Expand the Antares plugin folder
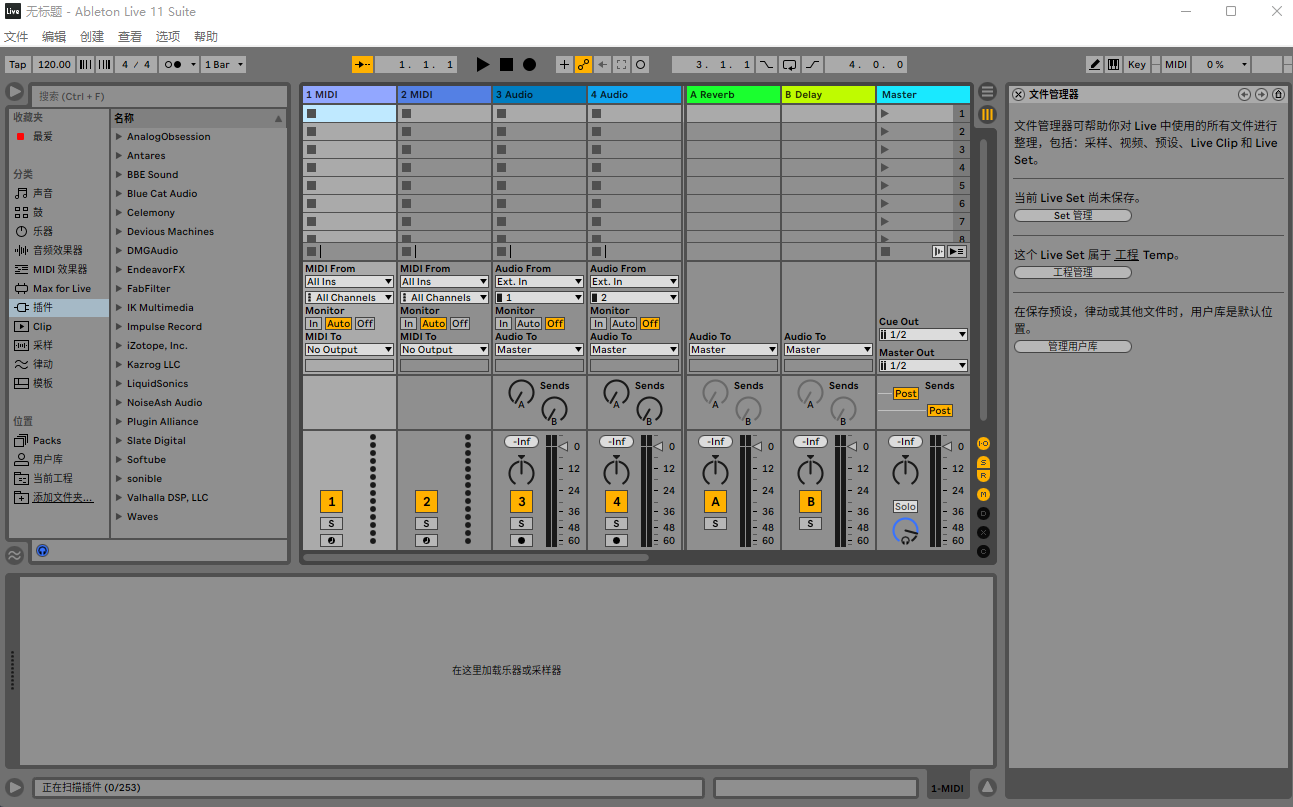Viewport: 1293px width, 807px height. 119,155
